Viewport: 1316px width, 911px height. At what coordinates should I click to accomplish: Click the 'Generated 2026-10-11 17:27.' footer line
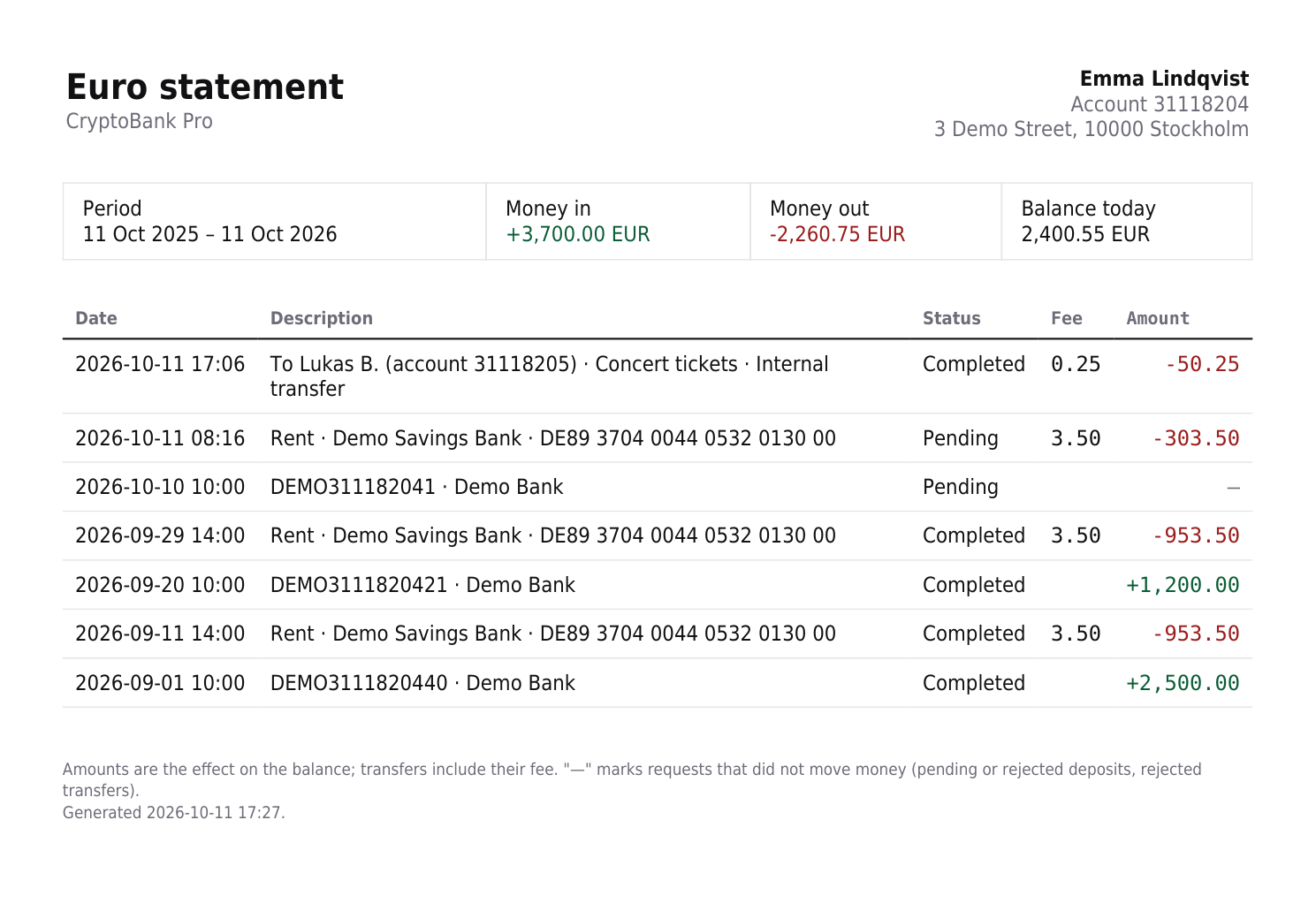pyautogui.click(x=174, y=813)
